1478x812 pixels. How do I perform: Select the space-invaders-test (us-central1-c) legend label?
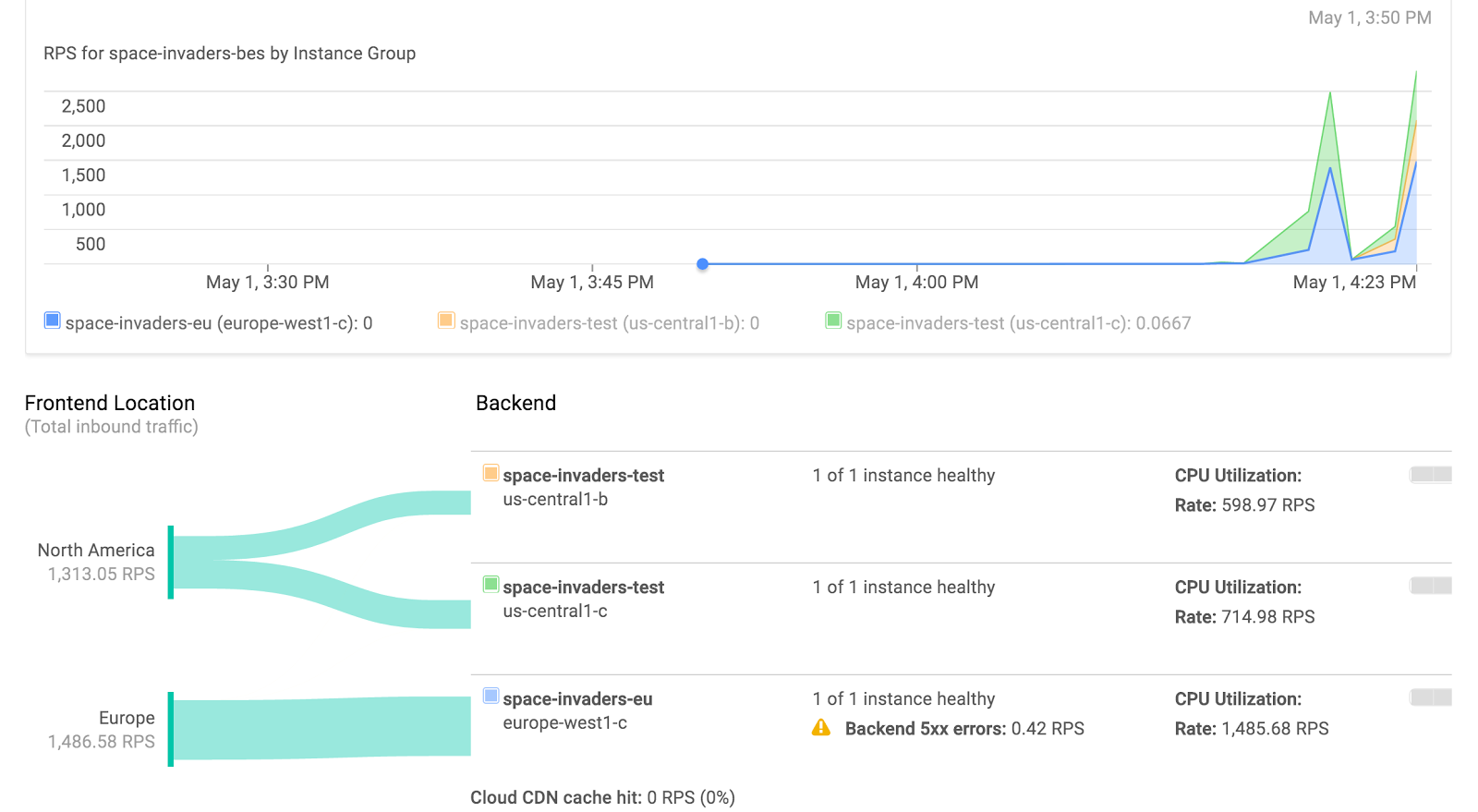pos(1019,323)
